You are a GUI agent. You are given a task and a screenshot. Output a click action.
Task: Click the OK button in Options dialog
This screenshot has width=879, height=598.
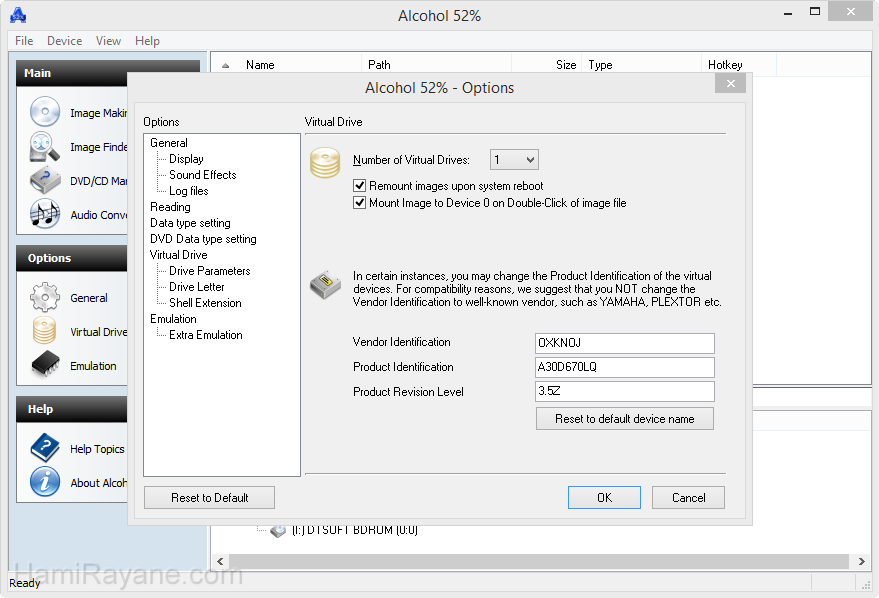[x=604, y=498]
